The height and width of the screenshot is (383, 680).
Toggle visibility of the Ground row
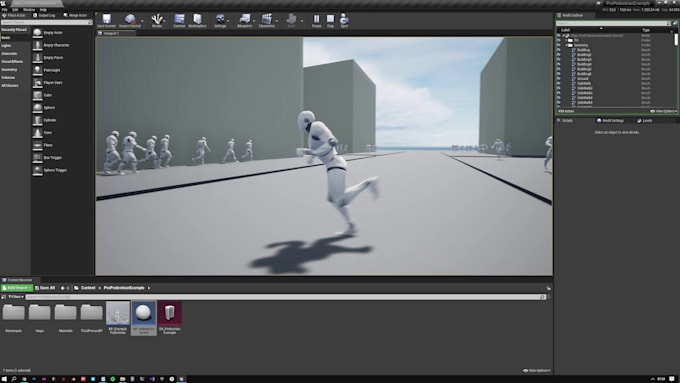point(559,79)
